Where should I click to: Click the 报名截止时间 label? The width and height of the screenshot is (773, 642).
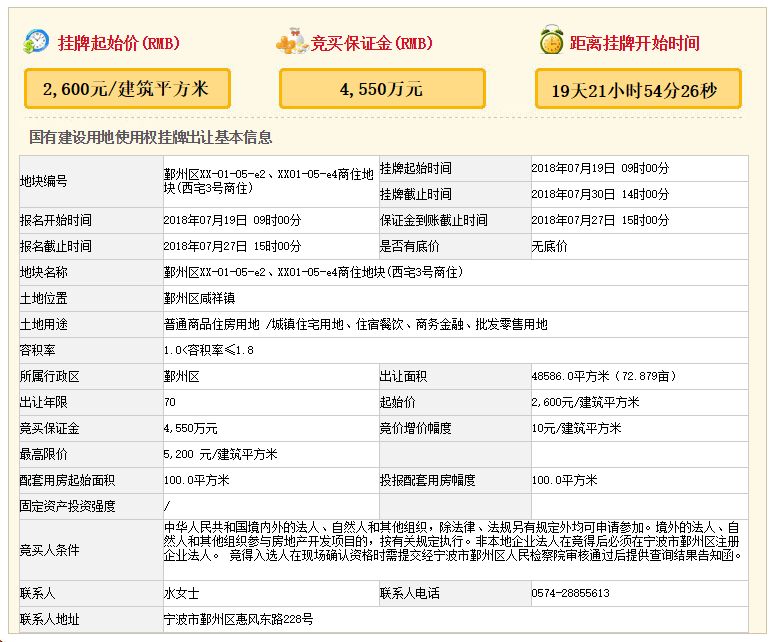pyautogui.click(x=56, y=247)
